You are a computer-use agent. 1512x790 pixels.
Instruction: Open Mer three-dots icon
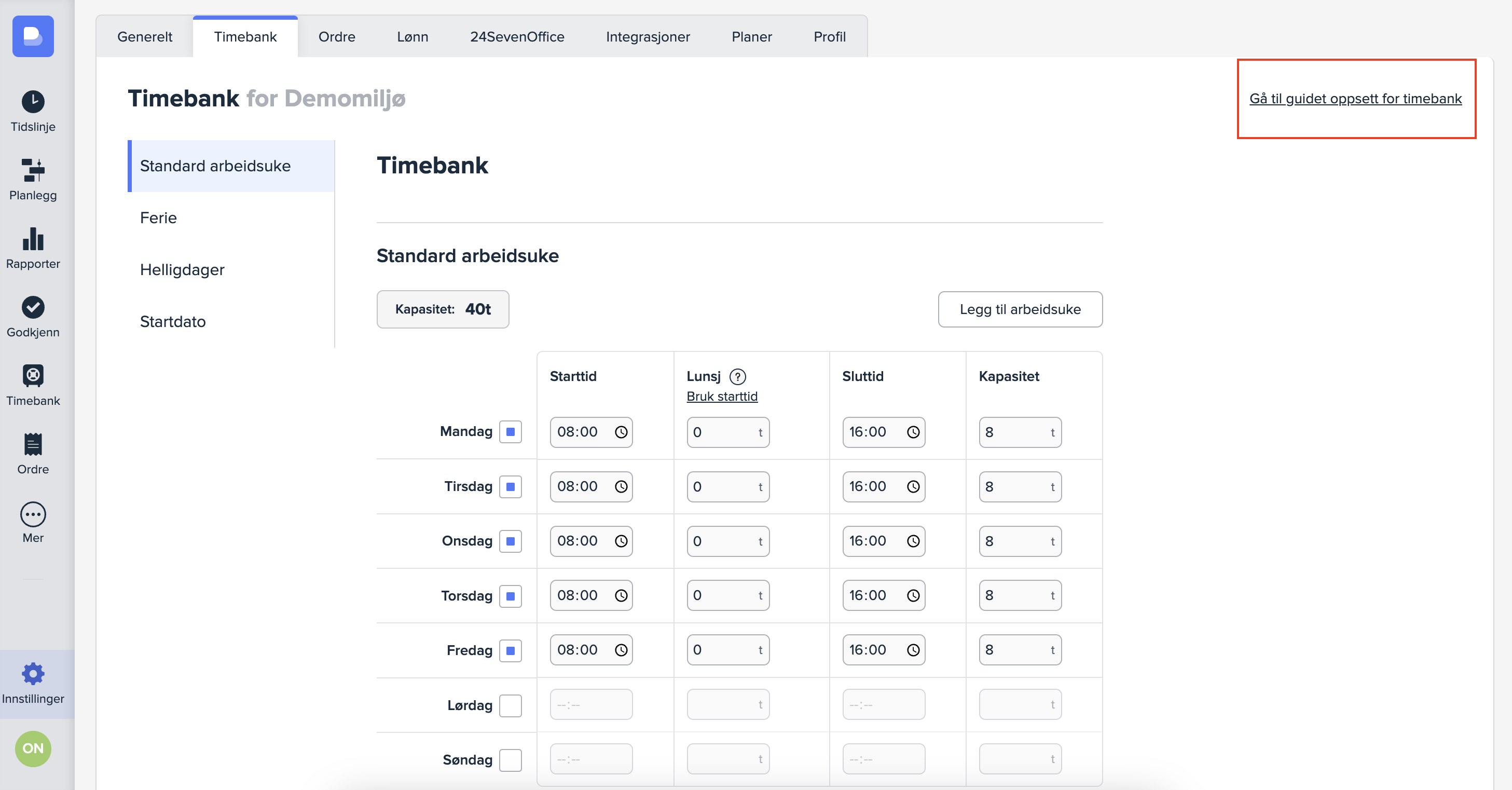click(x=33, y=514)
